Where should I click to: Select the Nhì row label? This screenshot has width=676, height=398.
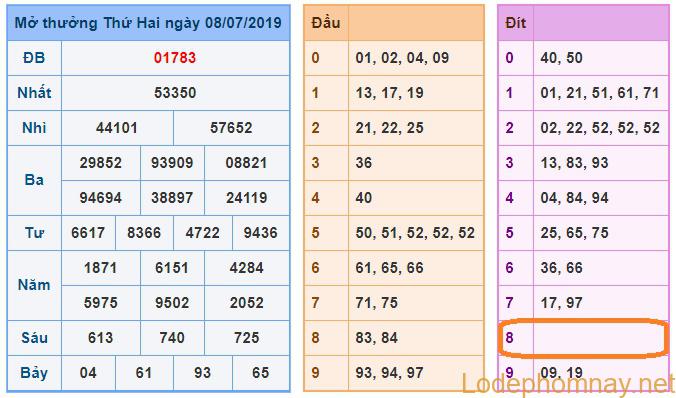point(34,128)
